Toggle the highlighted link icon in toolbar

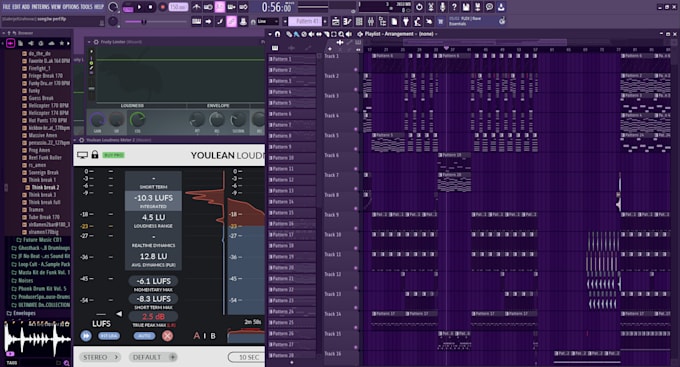pyautogui.click(x=231, y=21)
